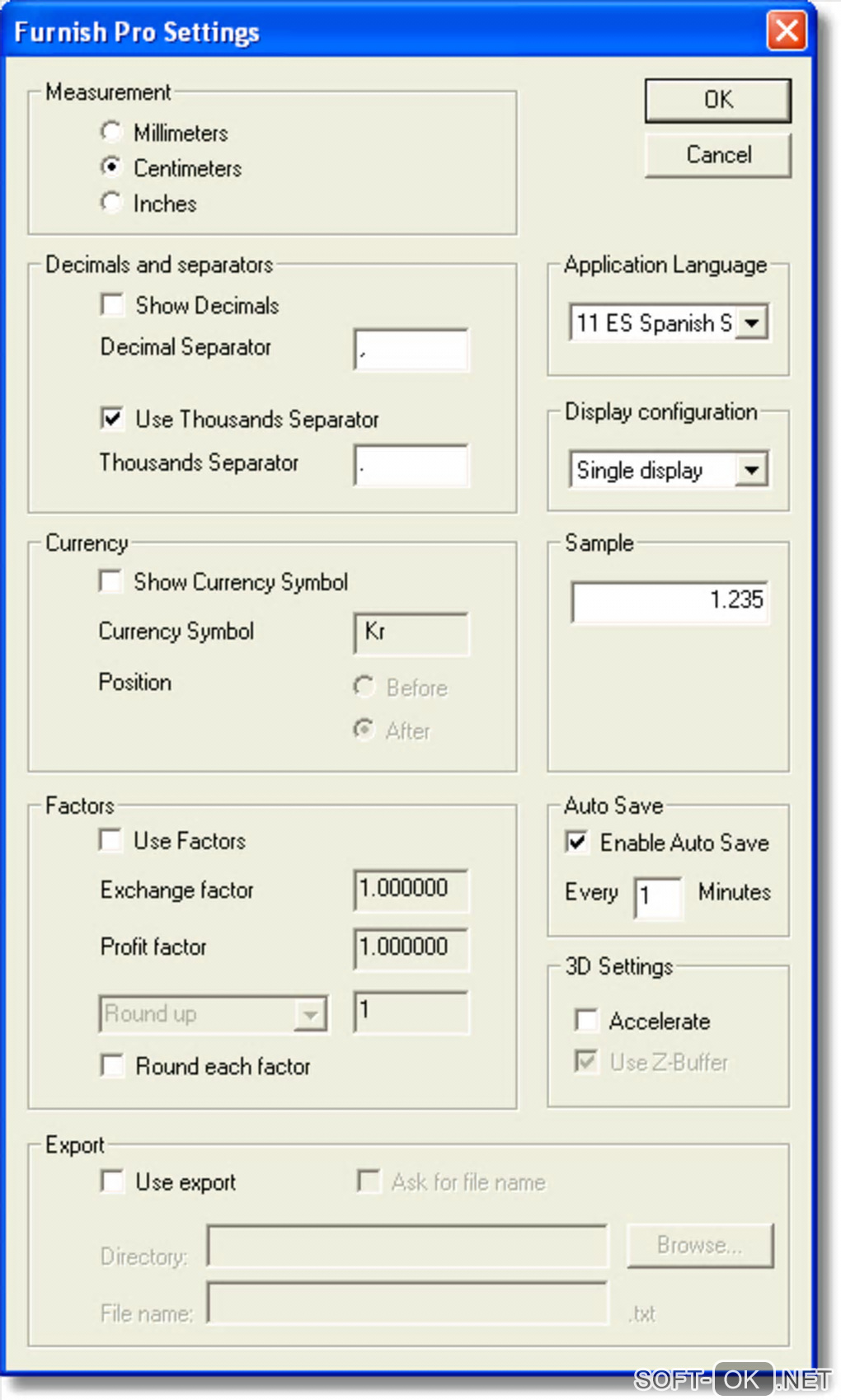Expand the Display configuration dropdown

751,470
